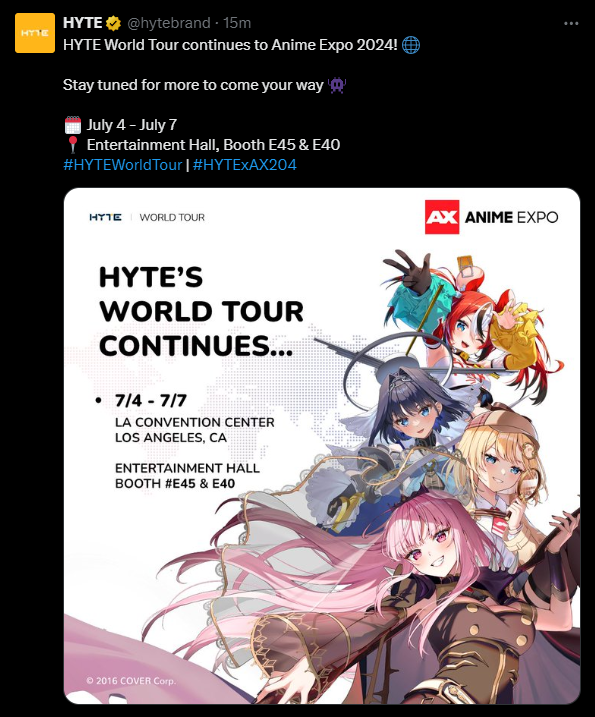Click the AX Anime Expo logo
Image resolution: width=595 pixels, height=717 pixels.
click(491, 217)
